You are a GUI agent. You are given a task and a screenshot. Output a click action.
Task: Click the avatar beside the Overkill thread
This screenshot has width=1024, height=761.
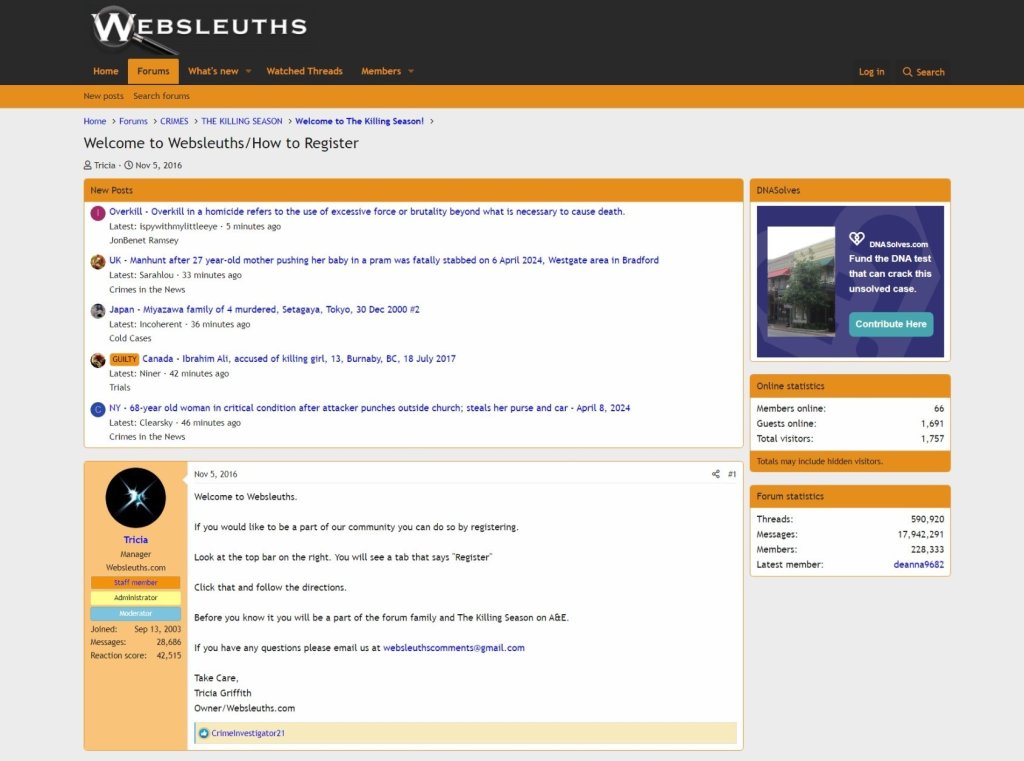(98, 213)
